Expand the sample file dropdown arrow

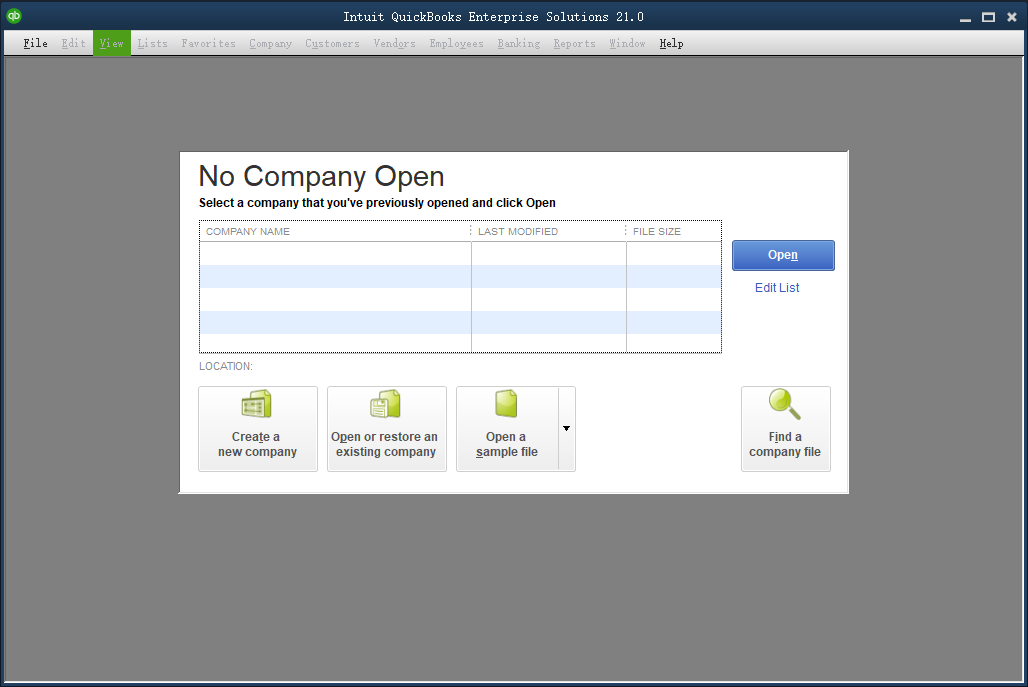(566, 429)
